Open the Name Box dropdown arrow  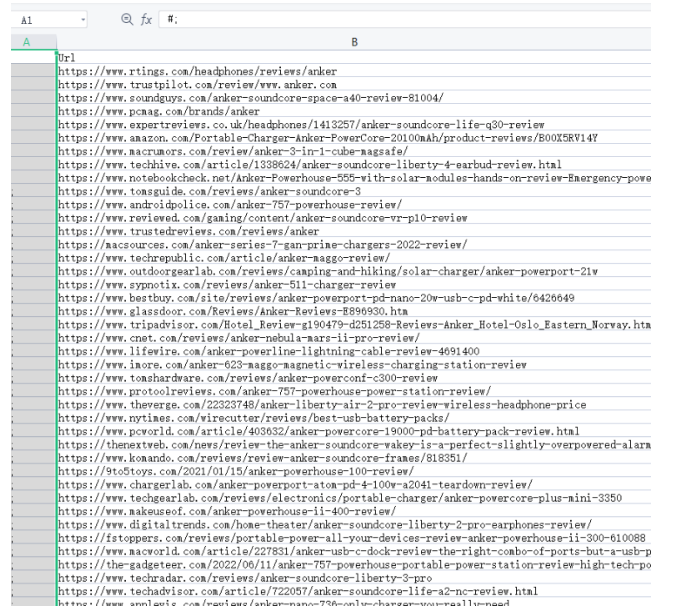(82, 20)
